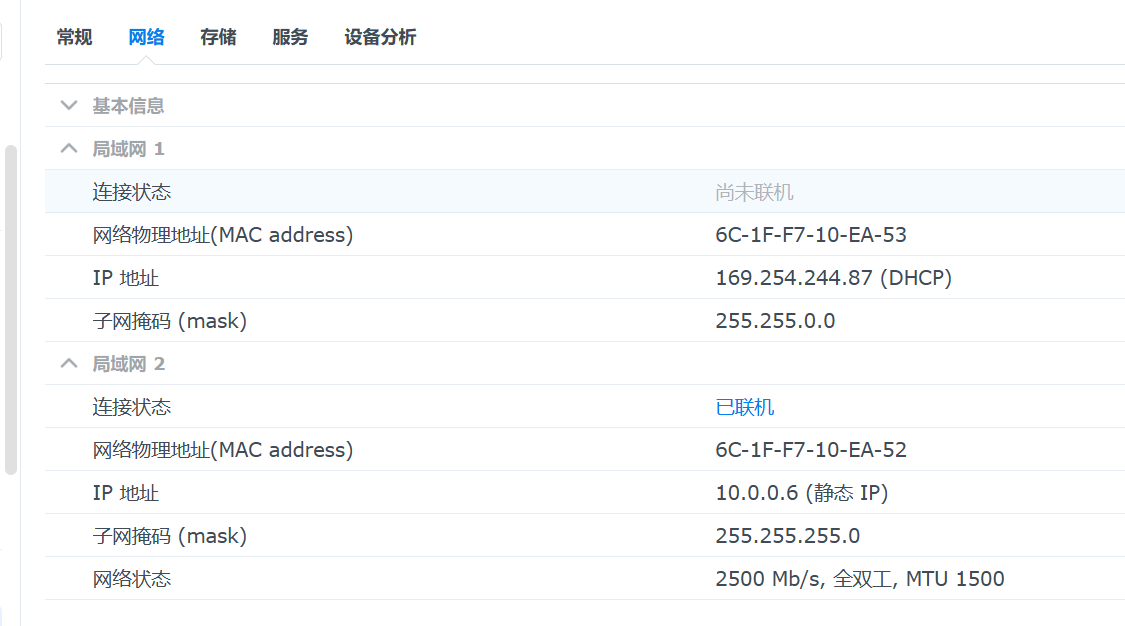This screenshot has height=626, width=1125.
Task: Click the 255.255.255.0 subnet mask value
Action: [x=788, y=536]
